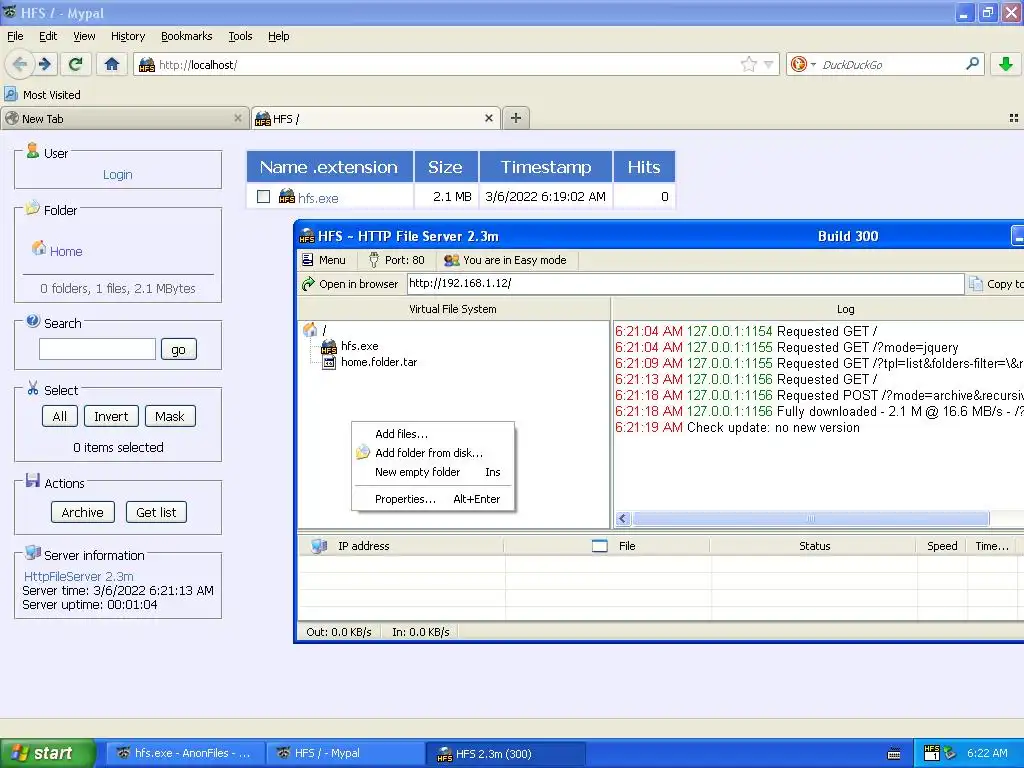Select home.folder.tar in the tree
The image size is (1024, 768).
[x=379, y=362]
